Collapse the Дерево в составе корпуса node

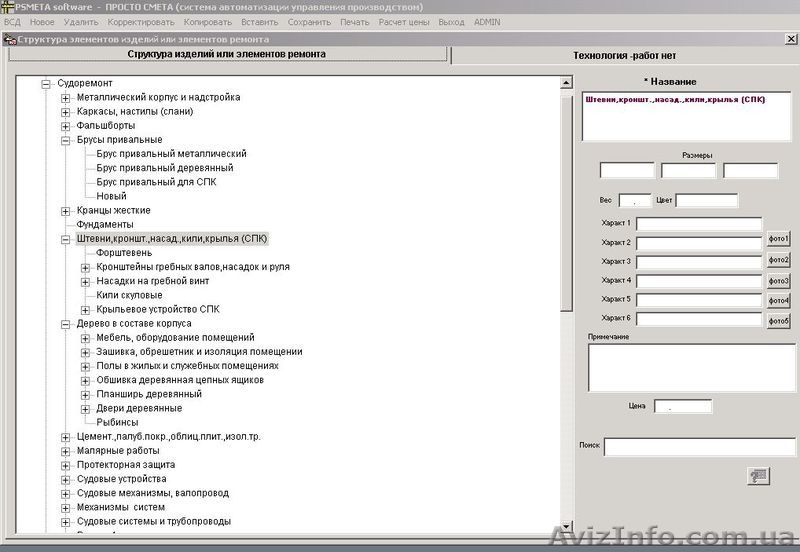66,324
